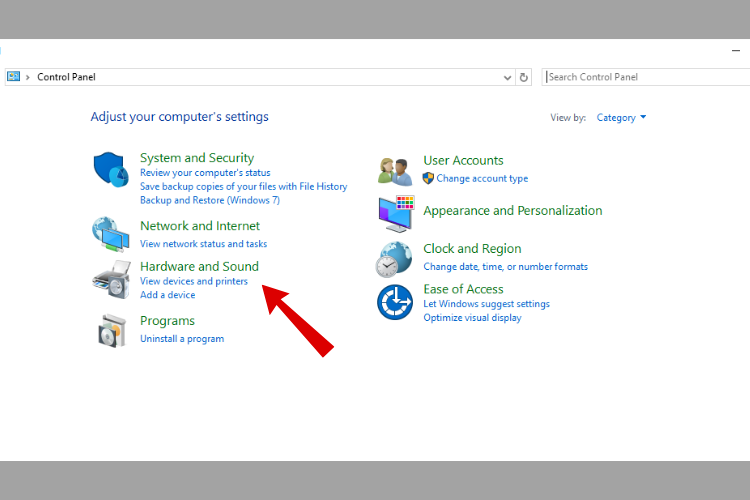750x500 pixels.
Task: Click Control Panel in the address breadcrumb
Action: [x=66, y=77]
